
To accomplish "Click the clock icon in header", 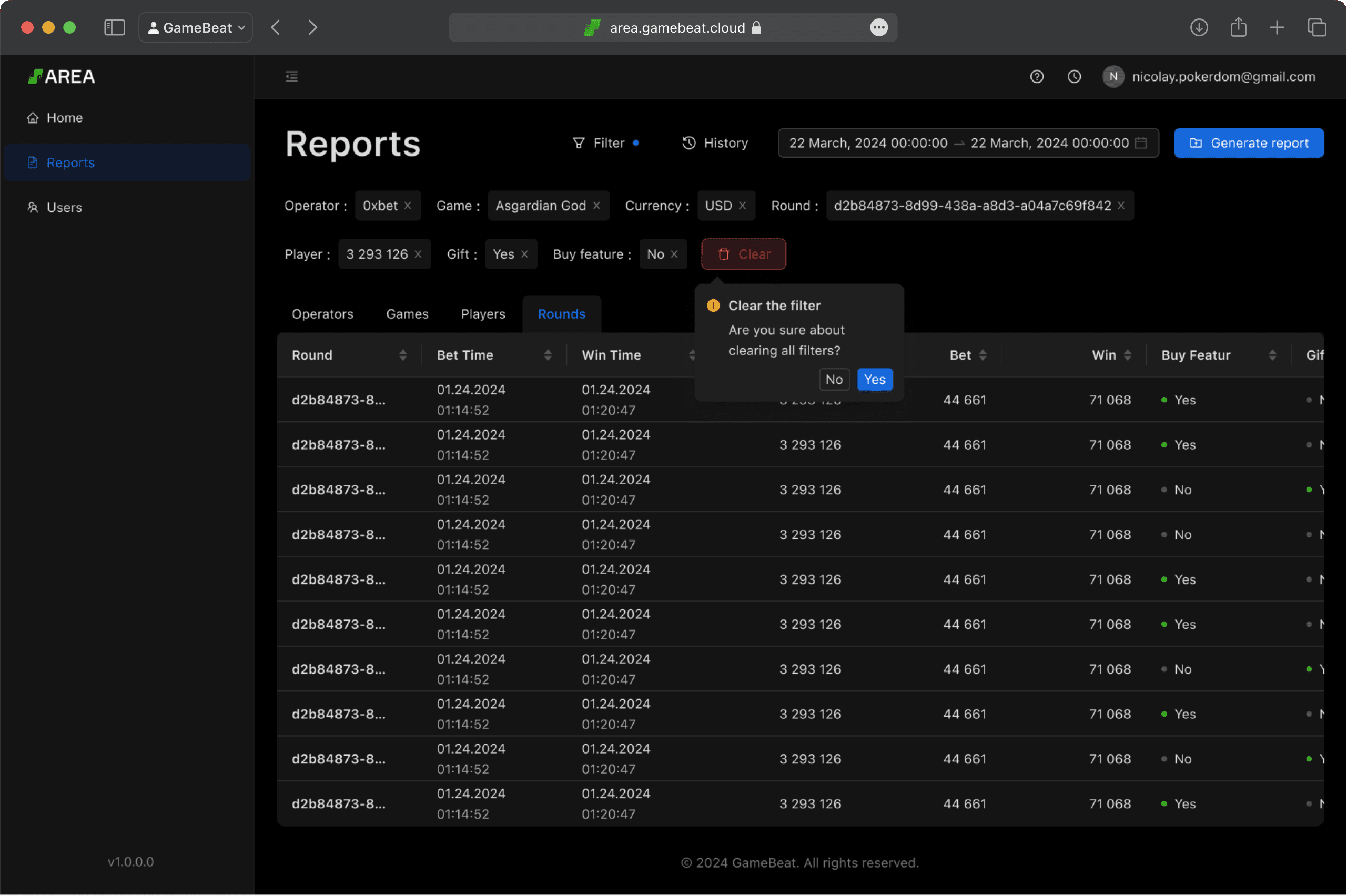I will pos(1074,77).
